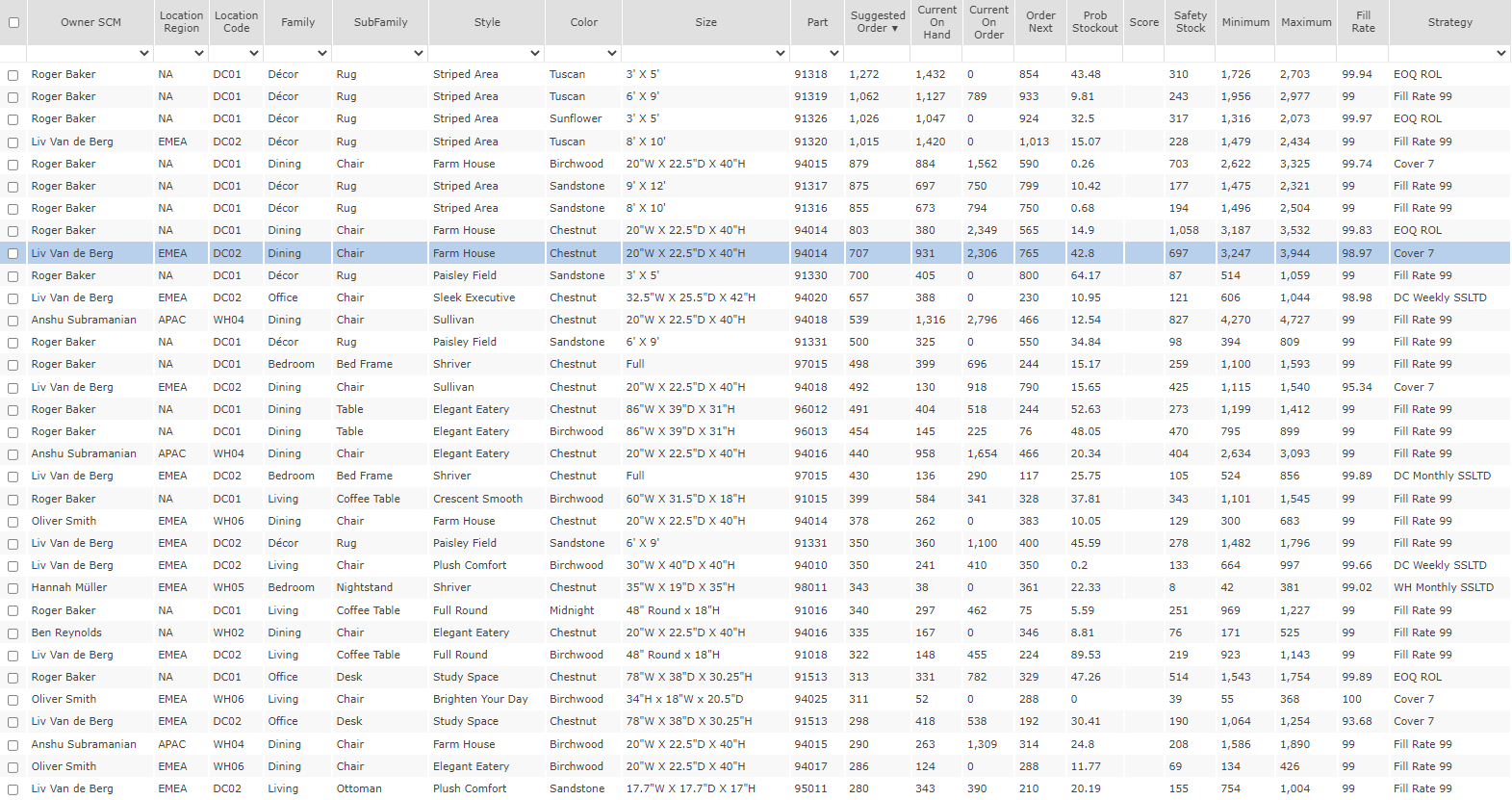Click the Suggested Order filter input field
Viewport: 1512px width, 800px height.
point(877,54)
